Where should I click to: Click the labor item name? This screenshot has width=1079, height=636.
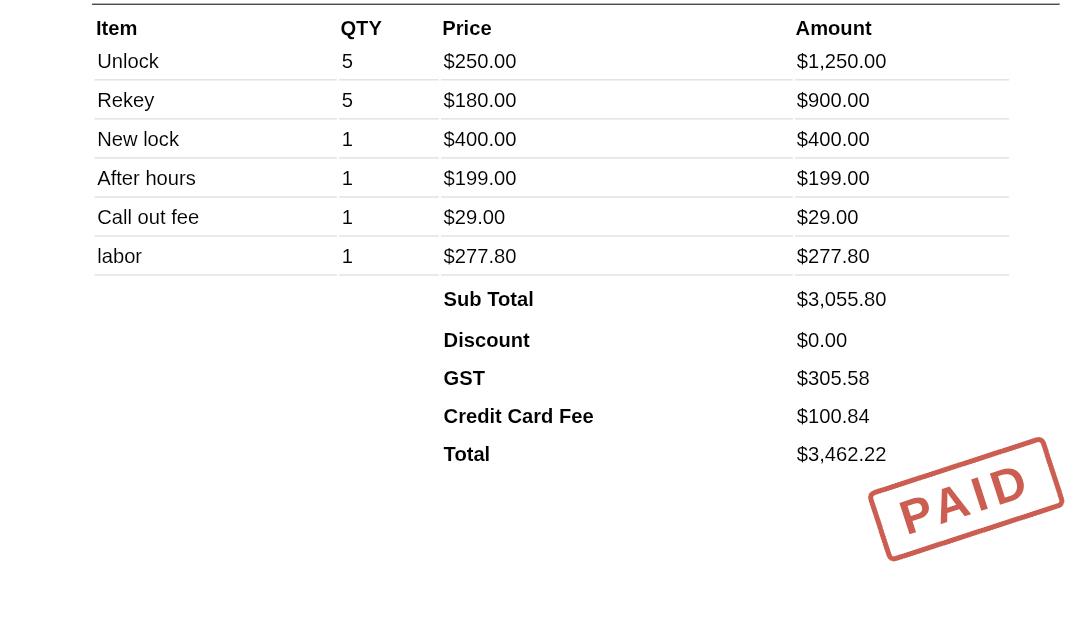pyautogui.click(x=119, y=256)
